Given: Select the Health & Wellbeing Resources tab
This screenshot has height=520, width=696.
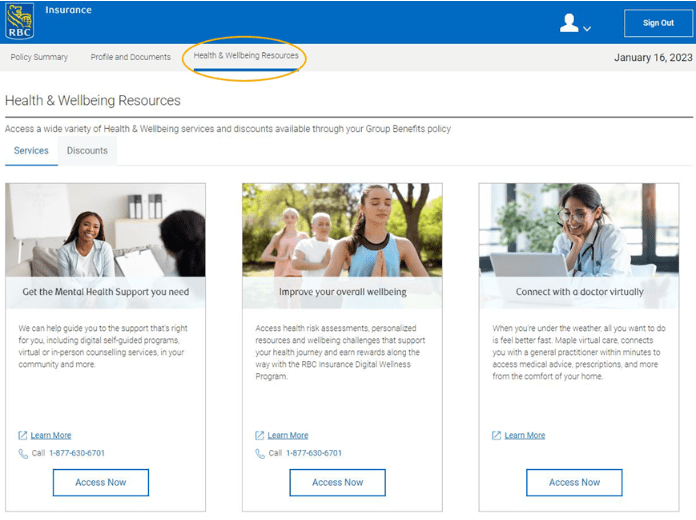Looking at the screenshot, I should pyautogui.click(x=246, y=56).
